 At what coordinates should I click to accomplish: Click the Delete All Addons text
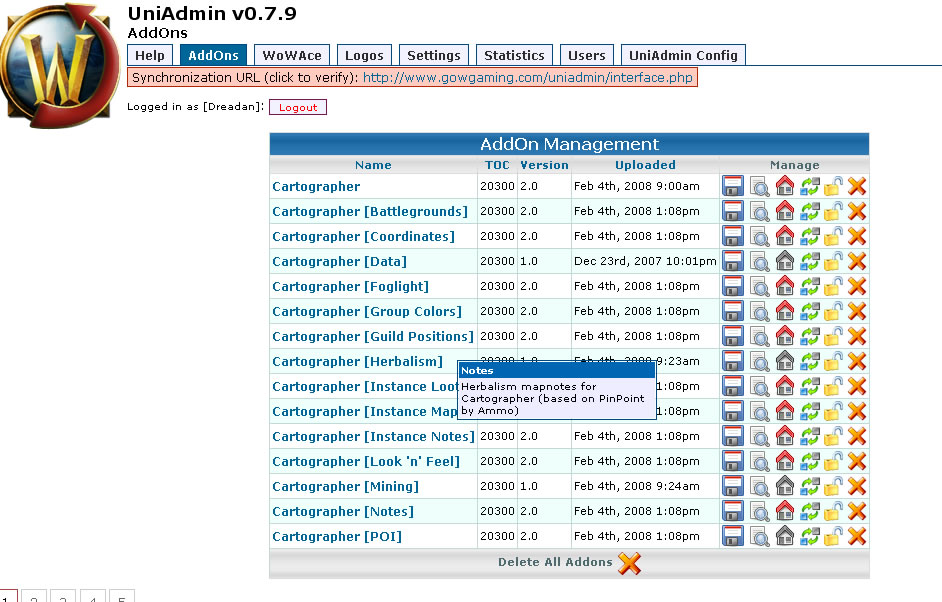tap(555, 562)
